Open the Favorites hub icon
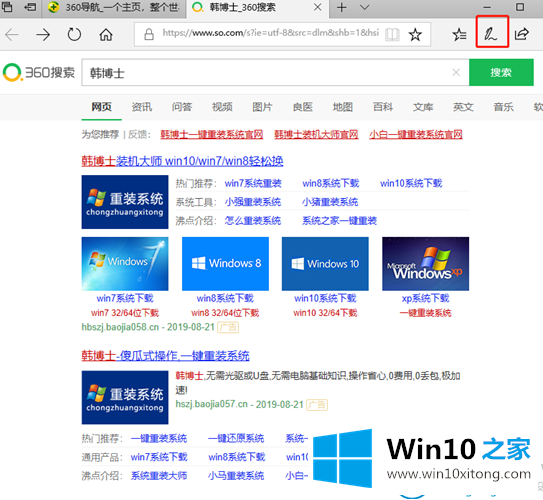543x500 pixels. tap(459, 35)
